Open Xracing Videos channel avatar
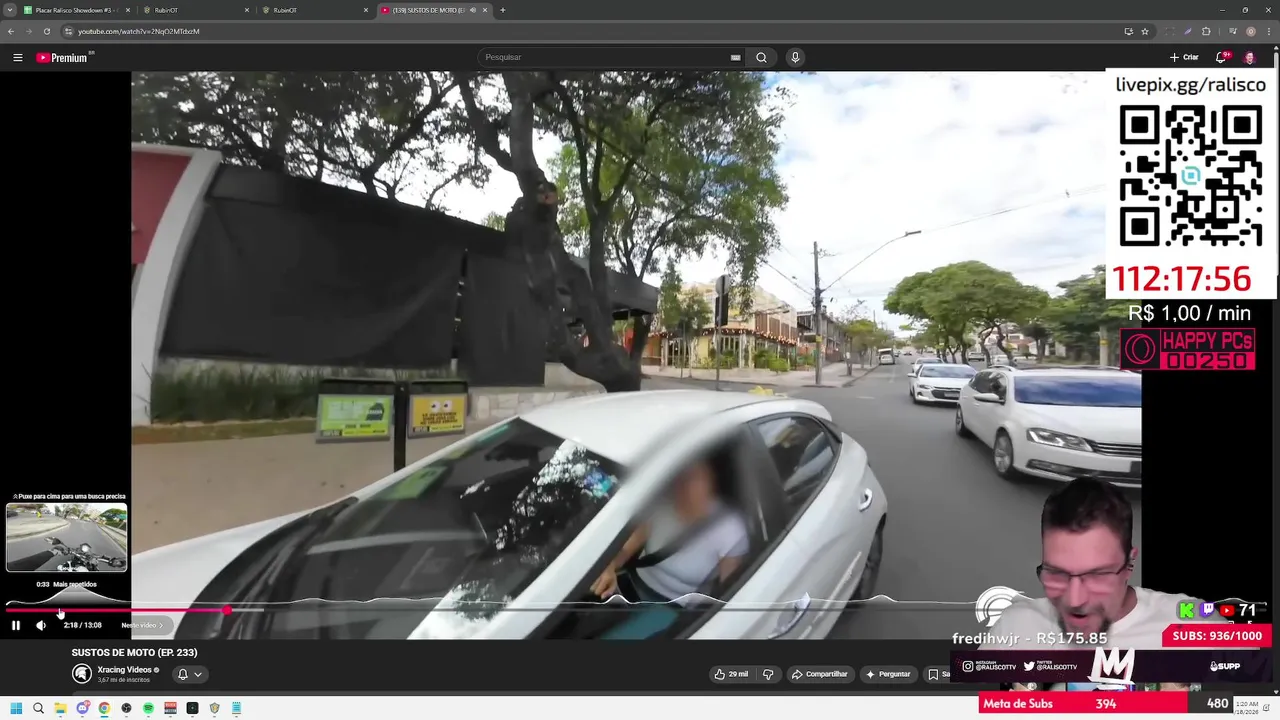1280x720 pixels. click(x=82, y=674)
